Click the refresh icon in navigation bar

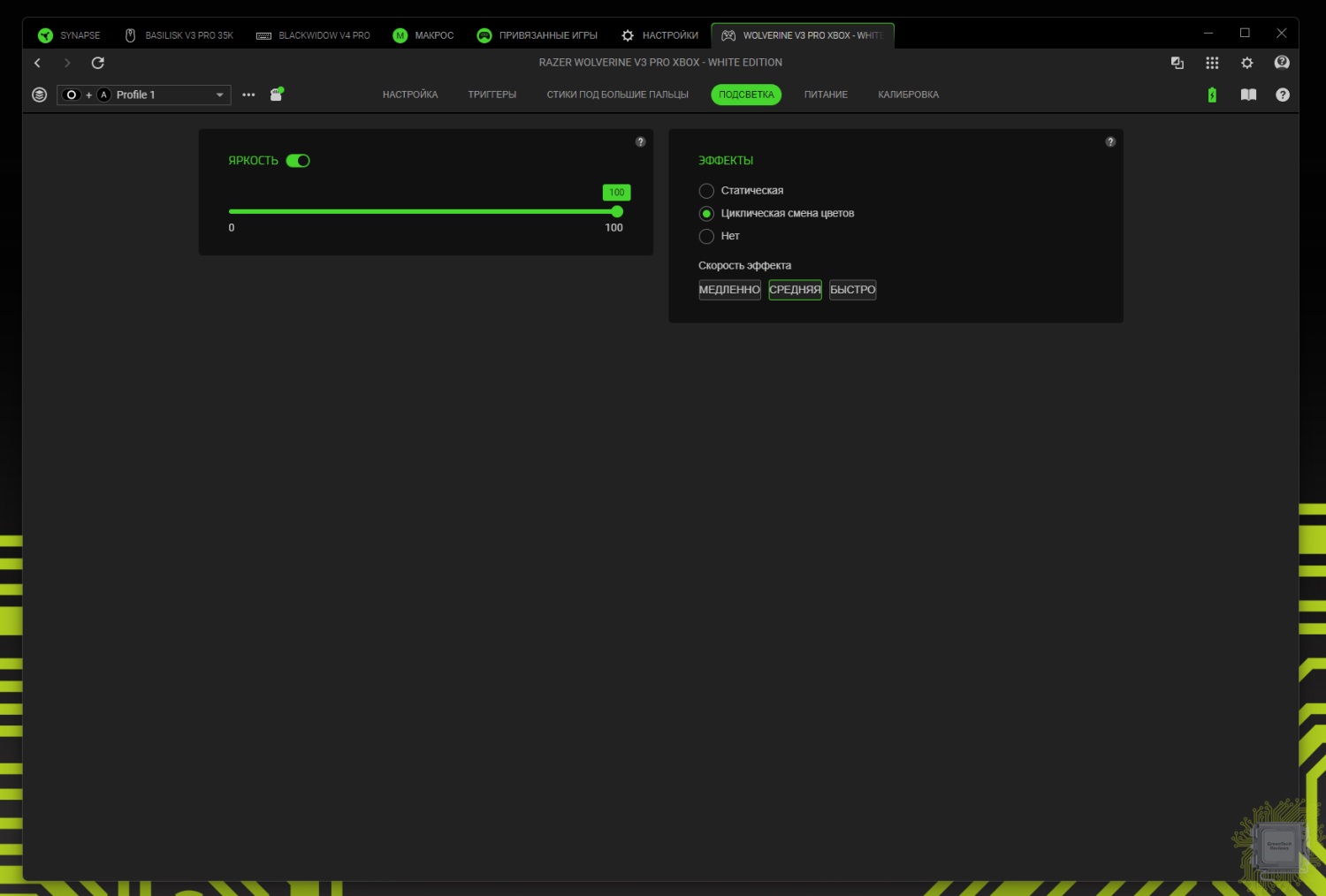coord(98,63)
